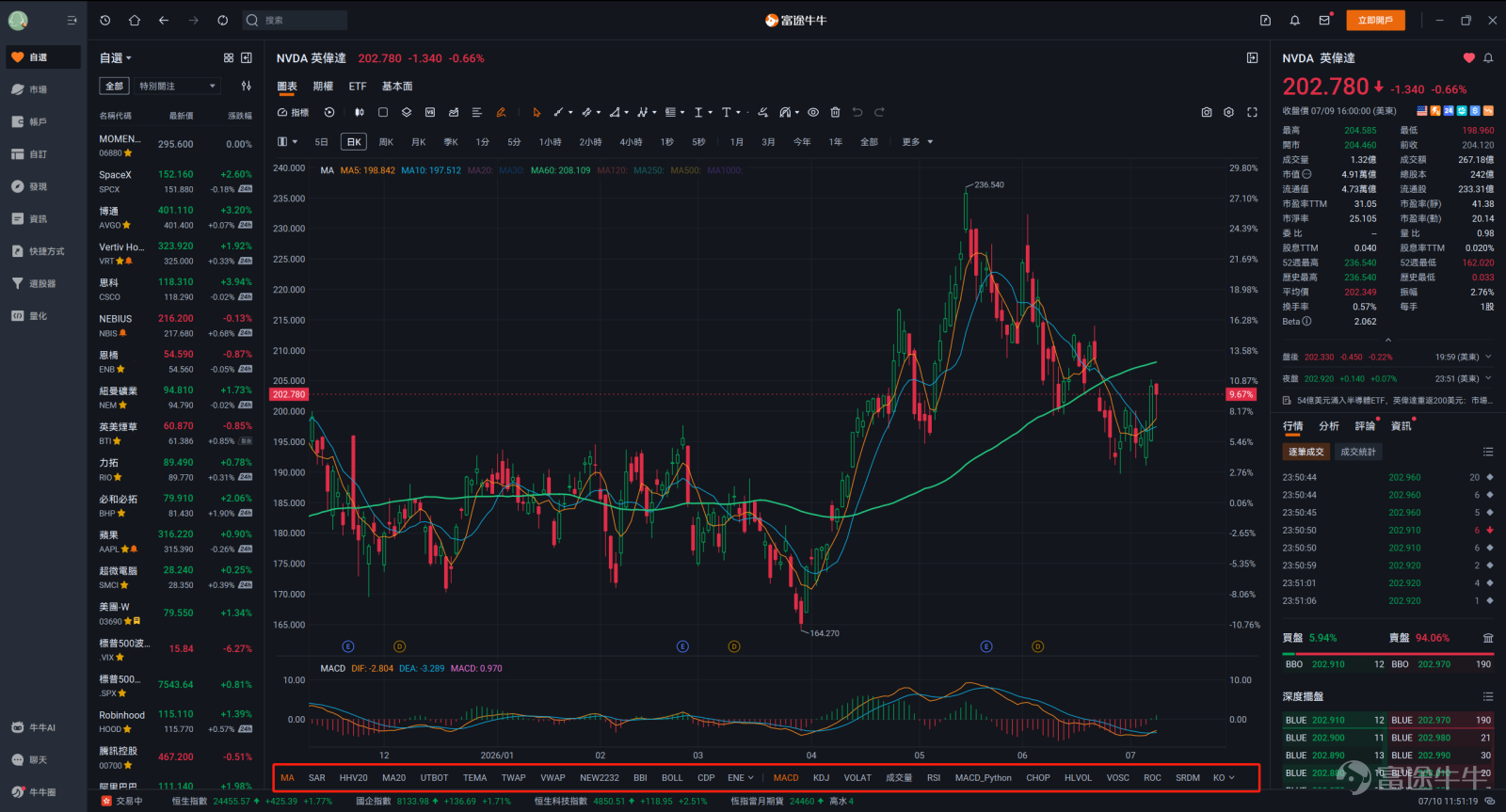1506x812 pixels.
Task: Delete drawings with the trash icon
Action: pos(835,112)
